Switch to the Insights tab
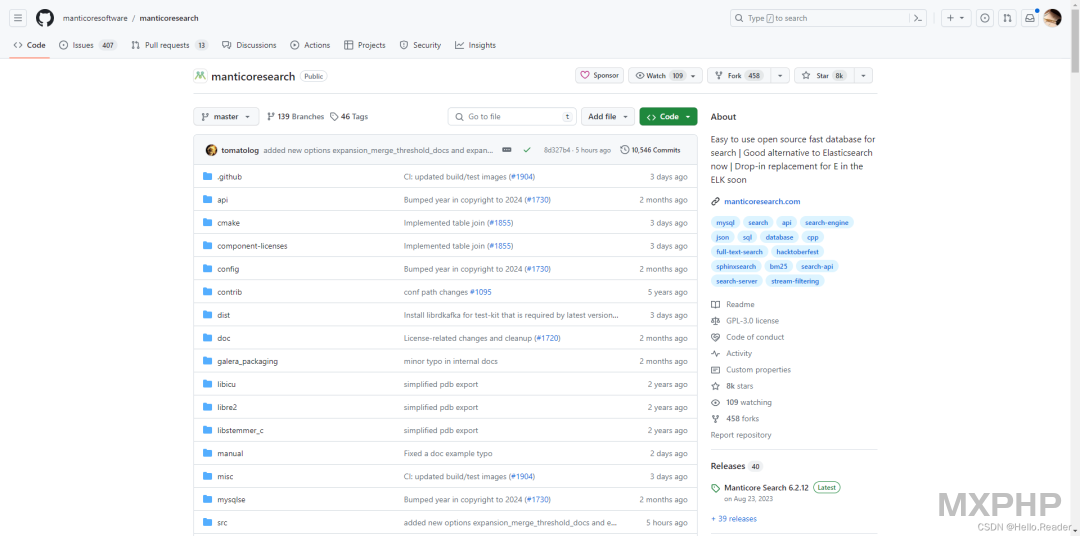1080x536 pixels. point(475,45)
